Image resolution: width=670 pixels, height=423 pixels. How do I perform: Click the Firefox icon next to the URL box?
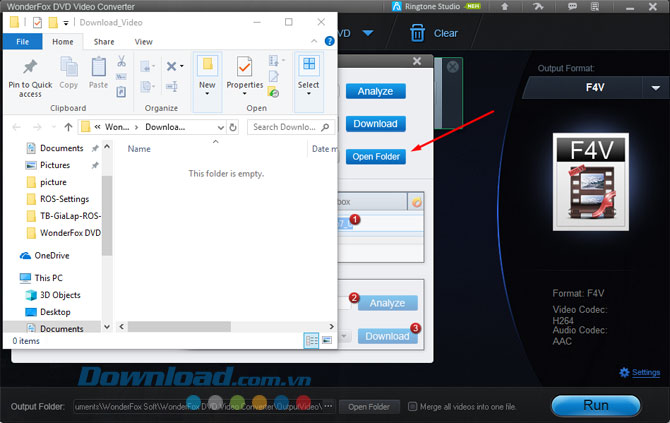tap(417, 202)
